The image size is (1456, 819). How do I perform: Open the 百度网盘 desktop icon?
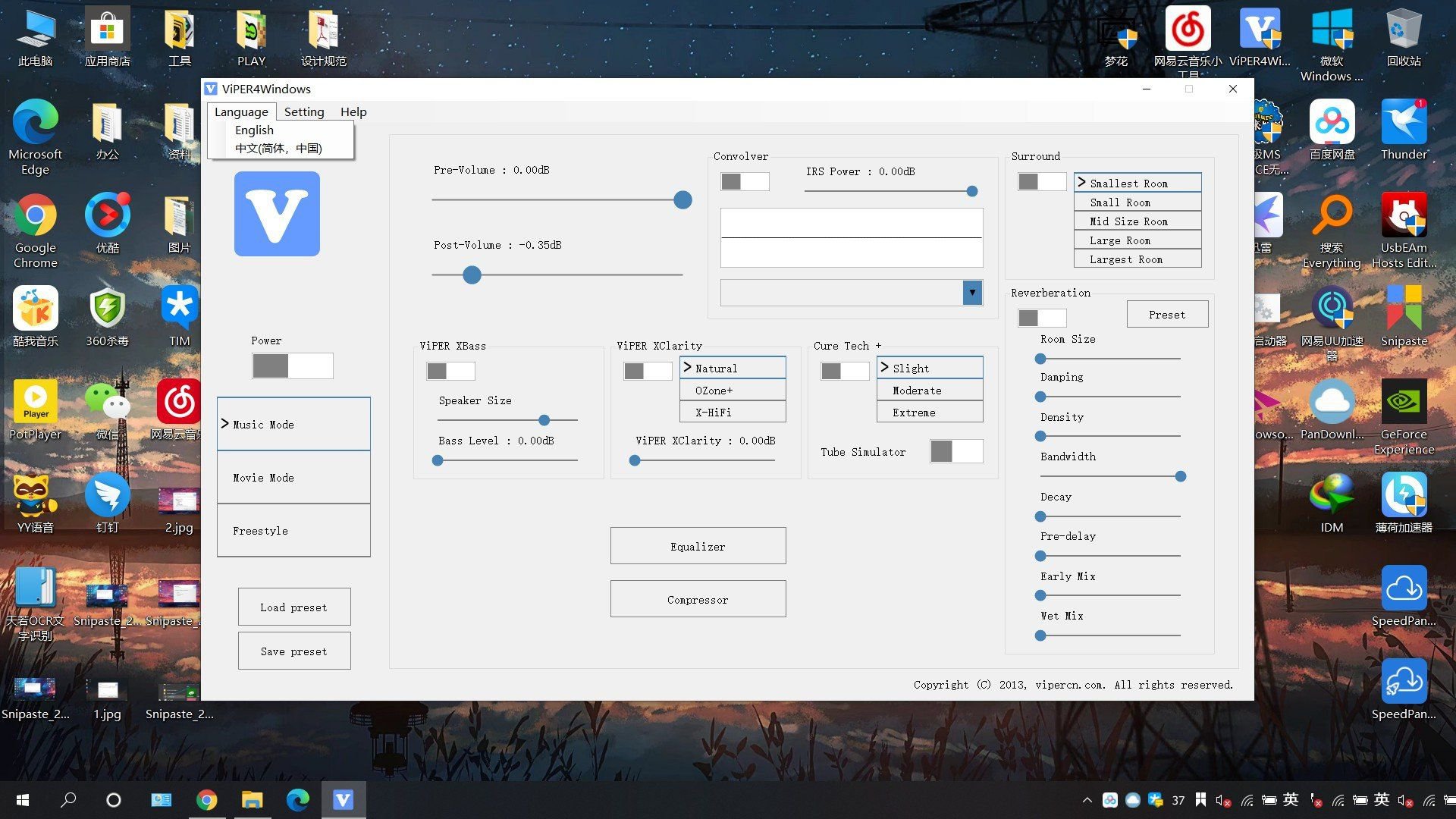point(1332,130)
